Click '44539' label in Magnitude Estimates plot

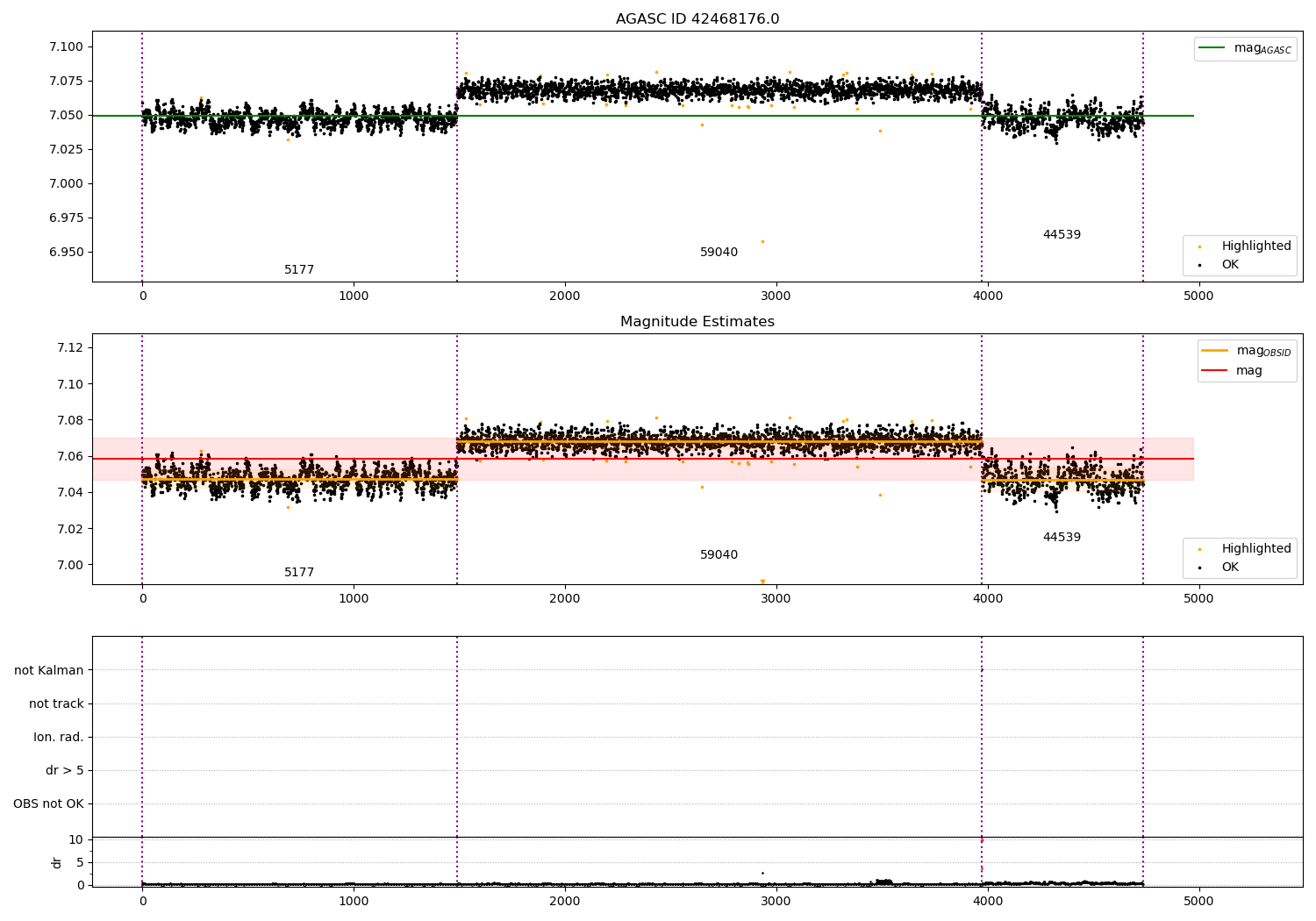1062,538
